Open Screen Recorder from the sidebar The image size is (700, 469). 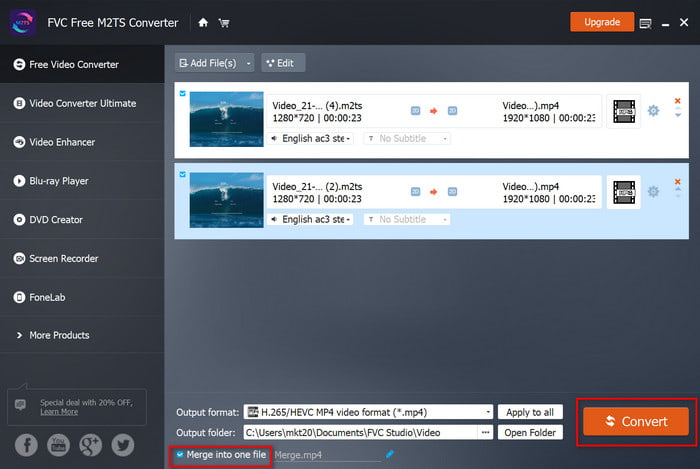tap(63, 258)
